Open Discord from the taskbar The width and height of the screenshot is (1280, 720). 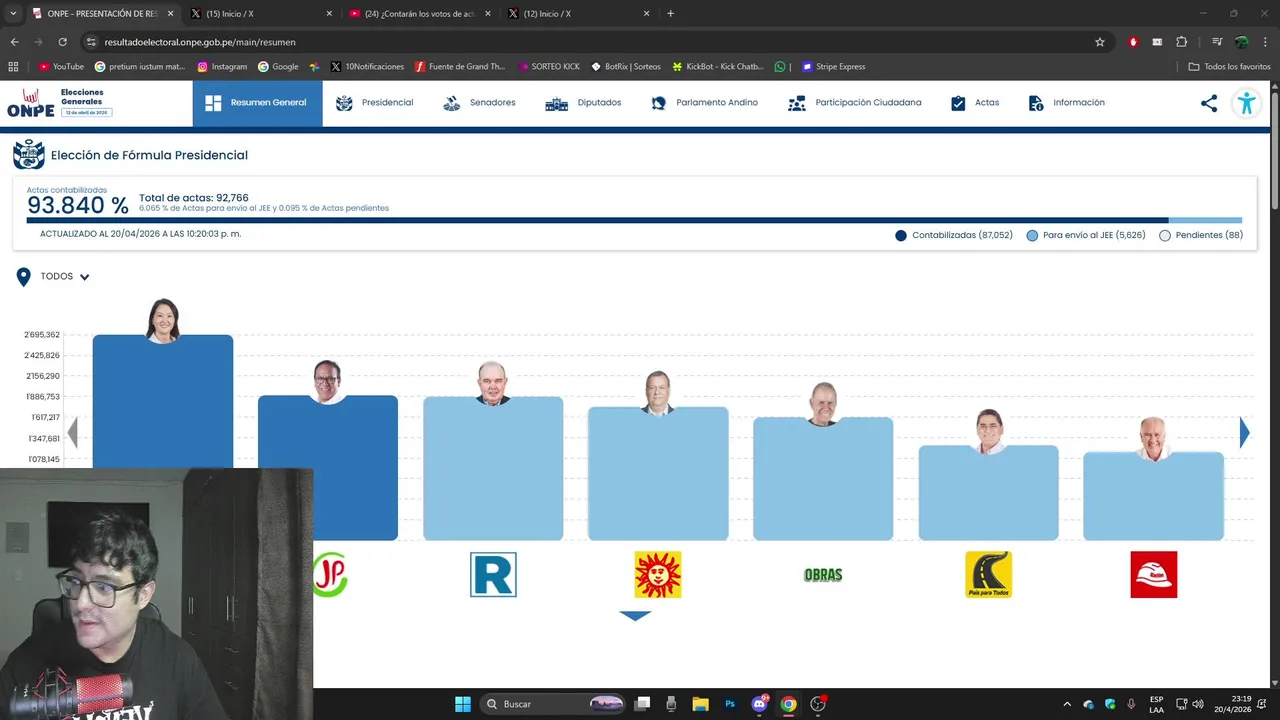pos(759,704)
